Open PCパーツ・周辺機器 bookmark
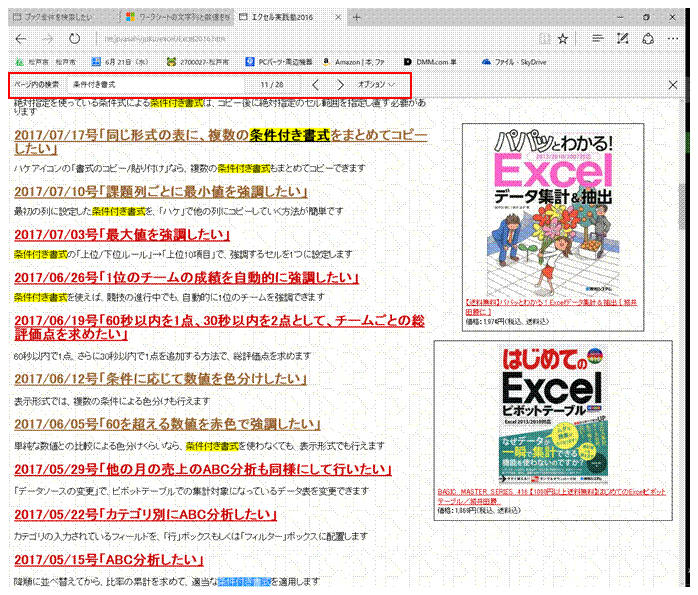The image size is (698, 595). pos(279,62)
